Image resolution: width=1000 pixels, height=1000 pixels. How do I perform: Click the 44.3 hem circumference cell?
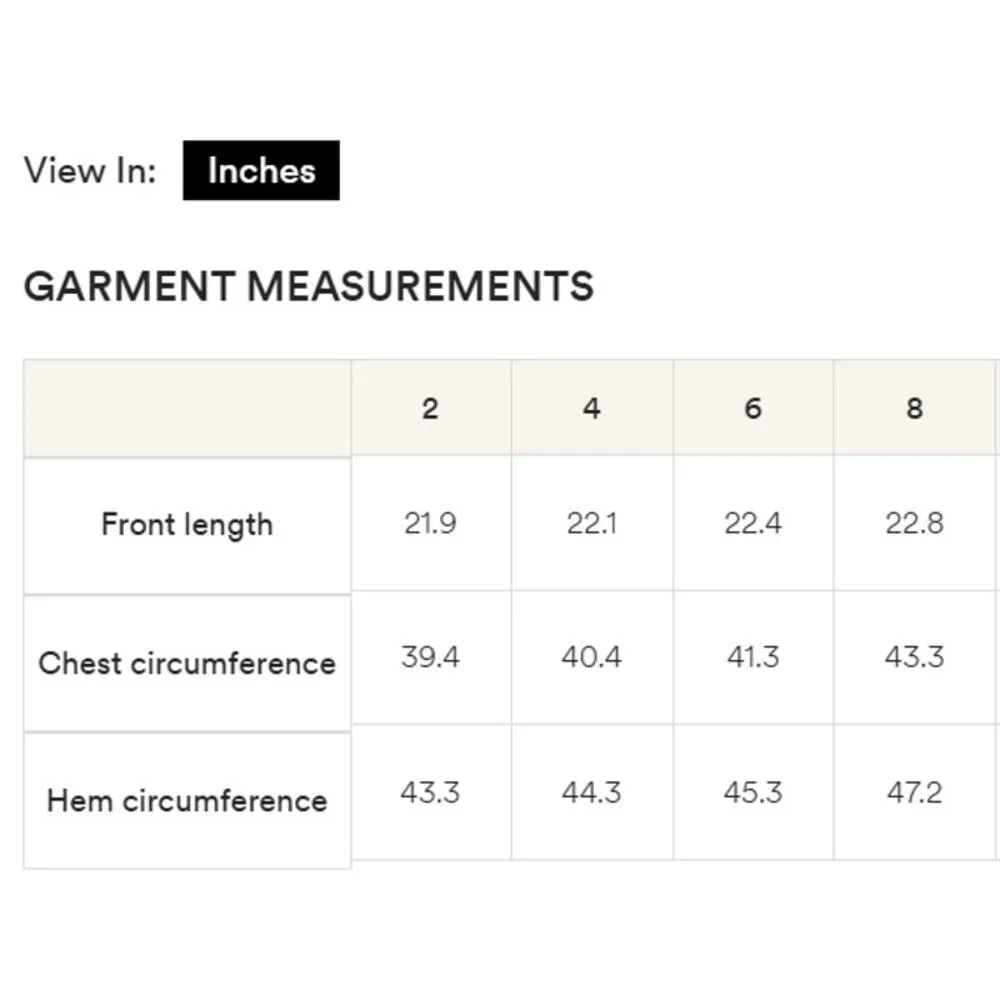coord(592,793)
